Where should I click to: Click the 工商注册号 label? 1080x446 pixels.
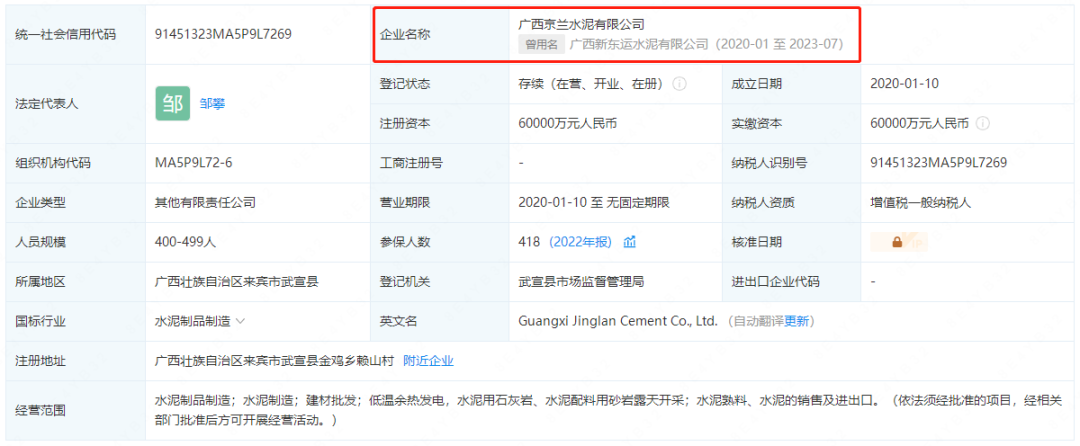coord(411,163)
